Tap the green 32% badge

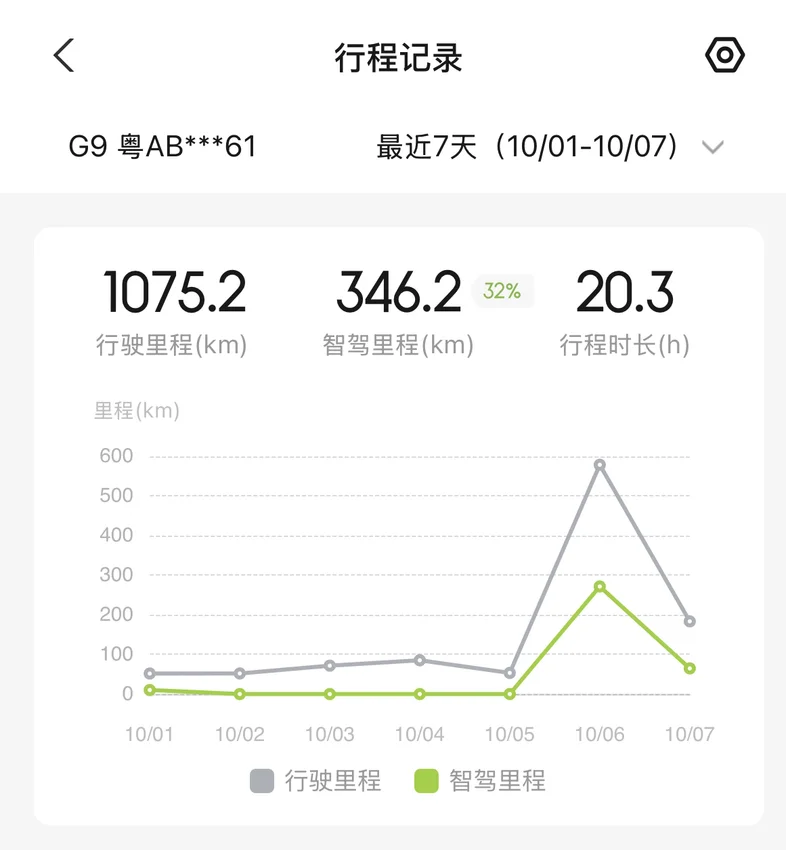point(502,291)
